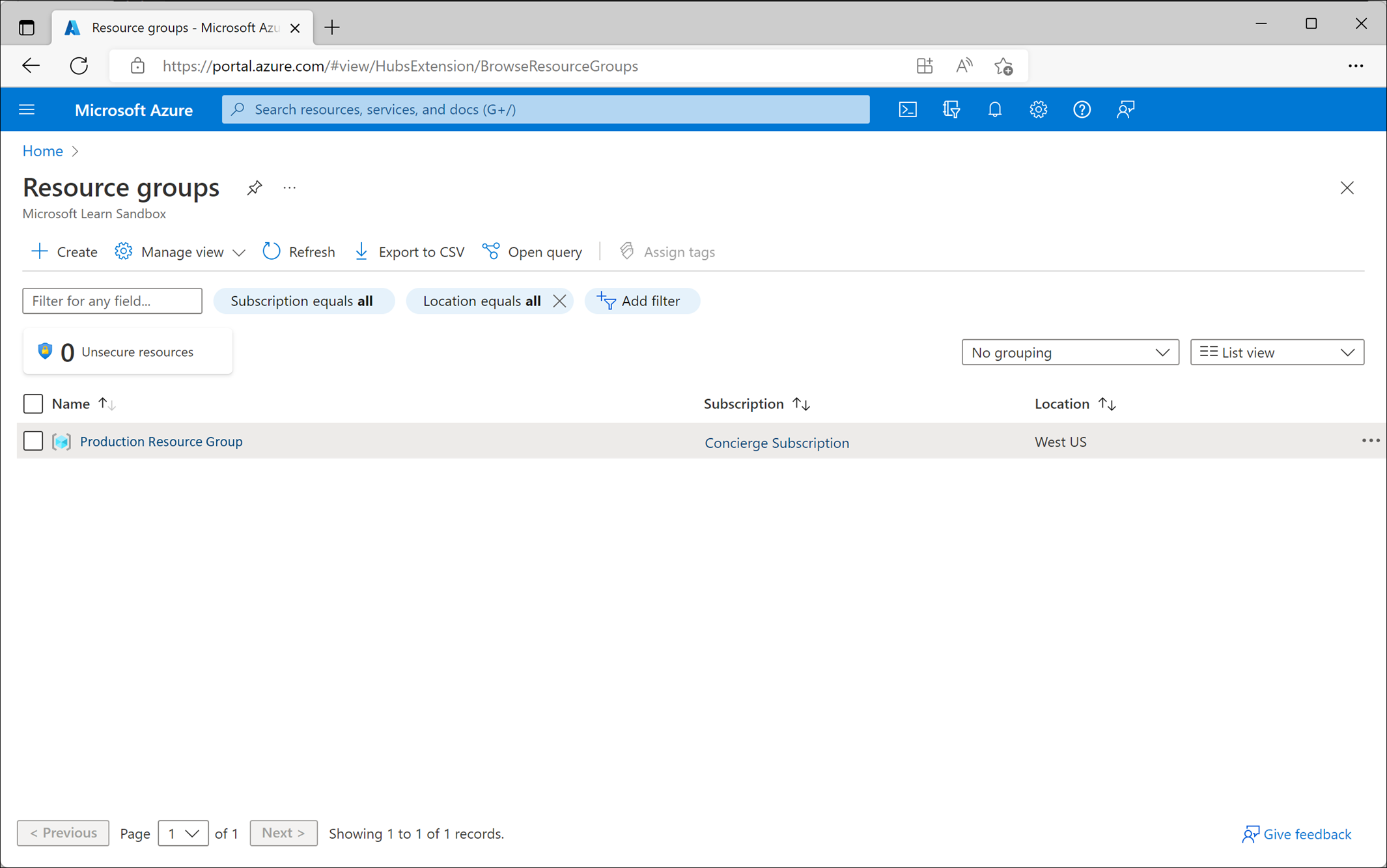
Task: Refresh the resource groups list
Action: pos(299,252)
